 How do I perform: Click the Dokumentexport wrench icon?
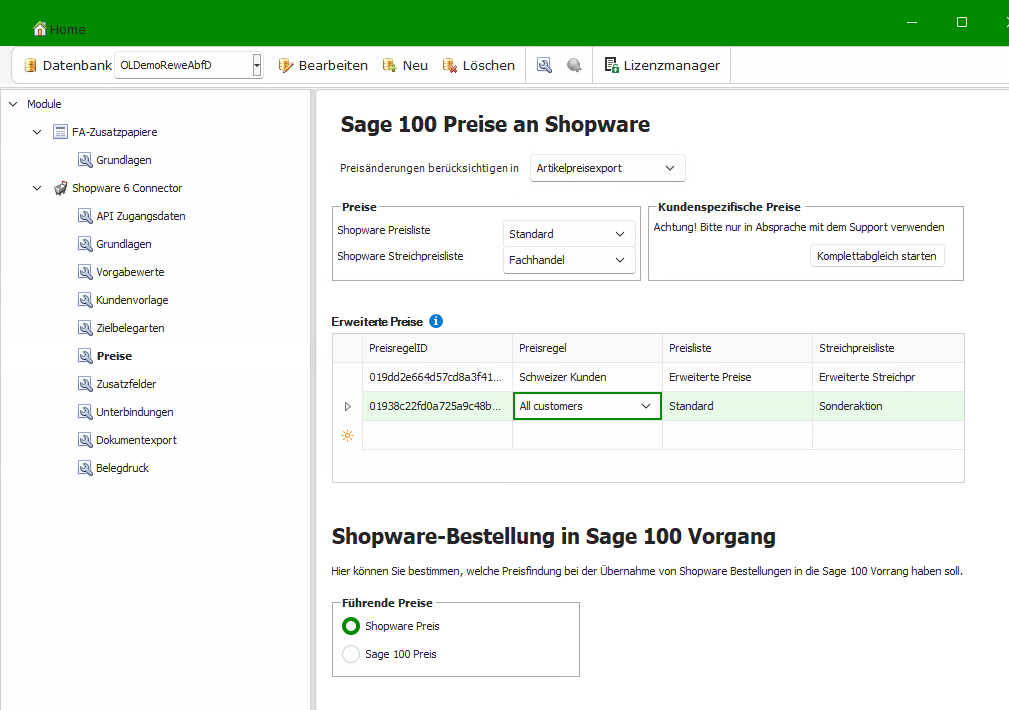click(x=85, y=440)
